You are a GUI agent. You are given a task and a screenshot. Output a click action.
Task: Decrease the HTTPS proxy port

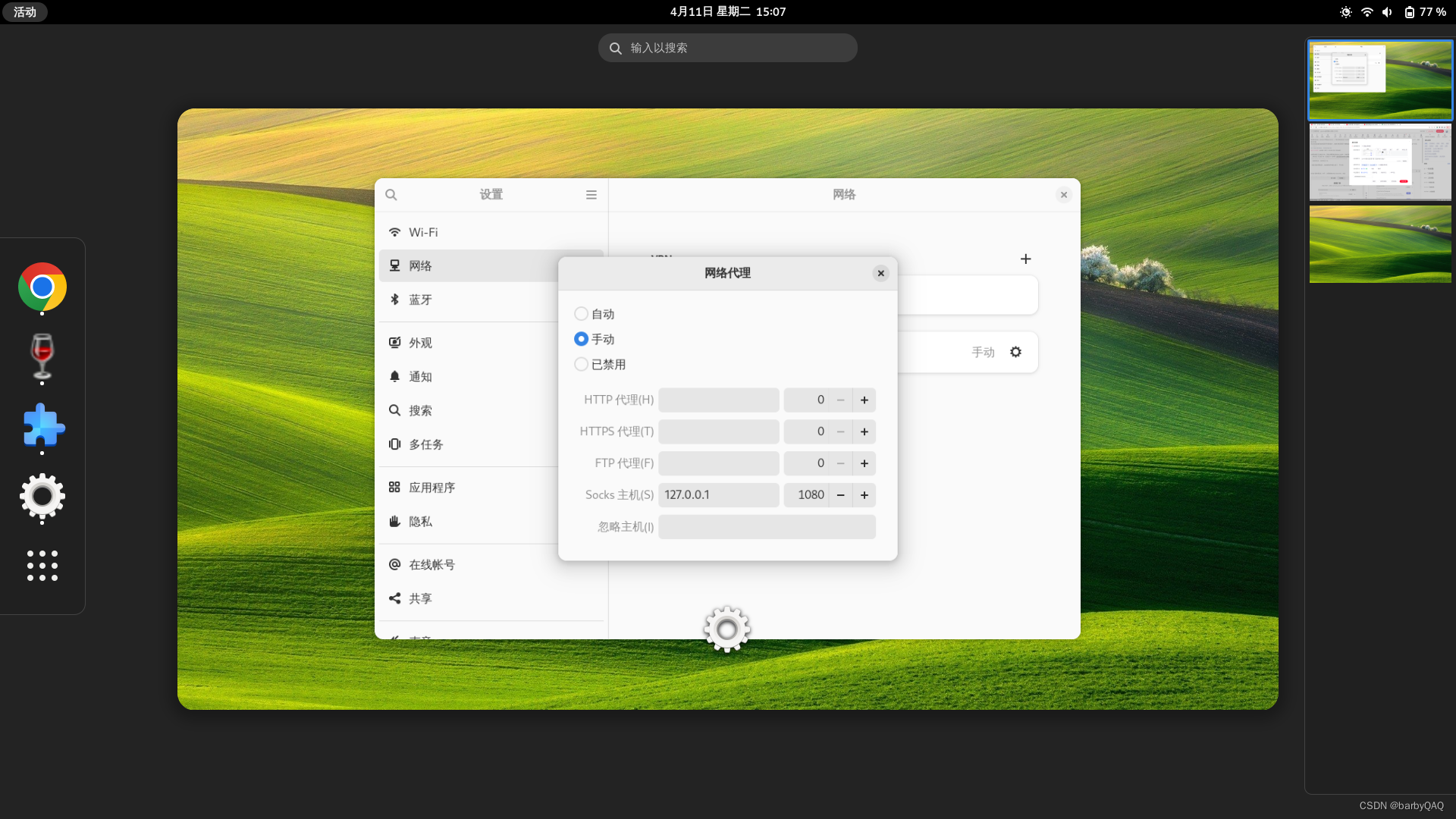[841, 432]
